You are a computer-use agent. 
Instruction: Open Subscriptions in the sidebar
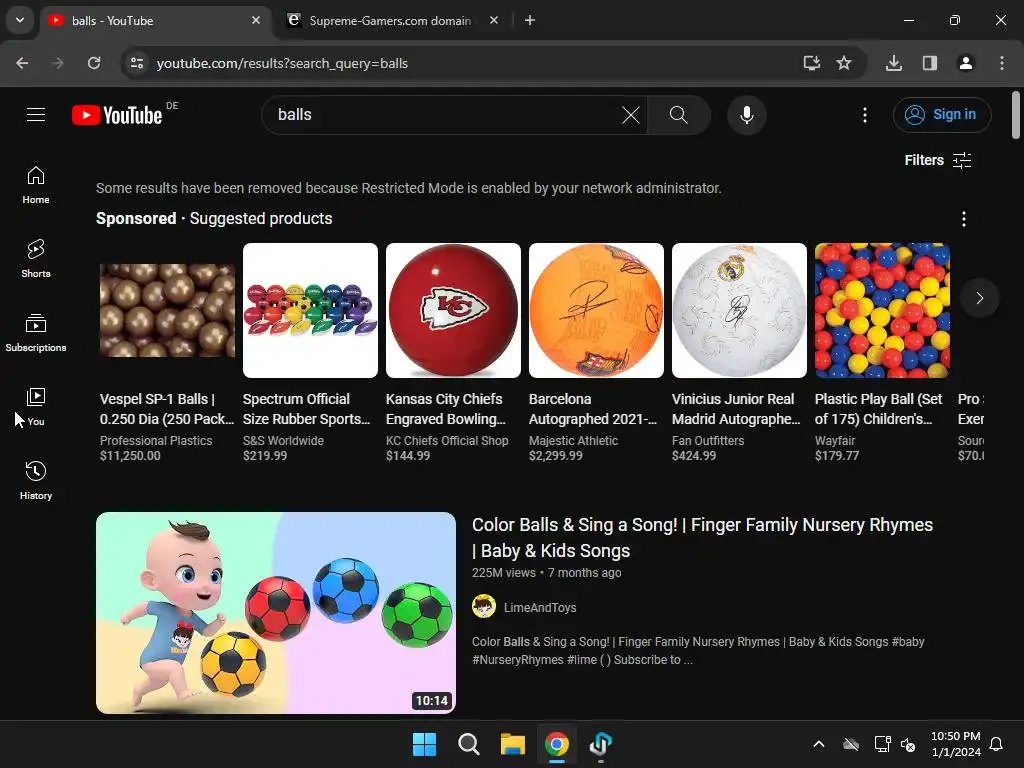pos(36,333)
